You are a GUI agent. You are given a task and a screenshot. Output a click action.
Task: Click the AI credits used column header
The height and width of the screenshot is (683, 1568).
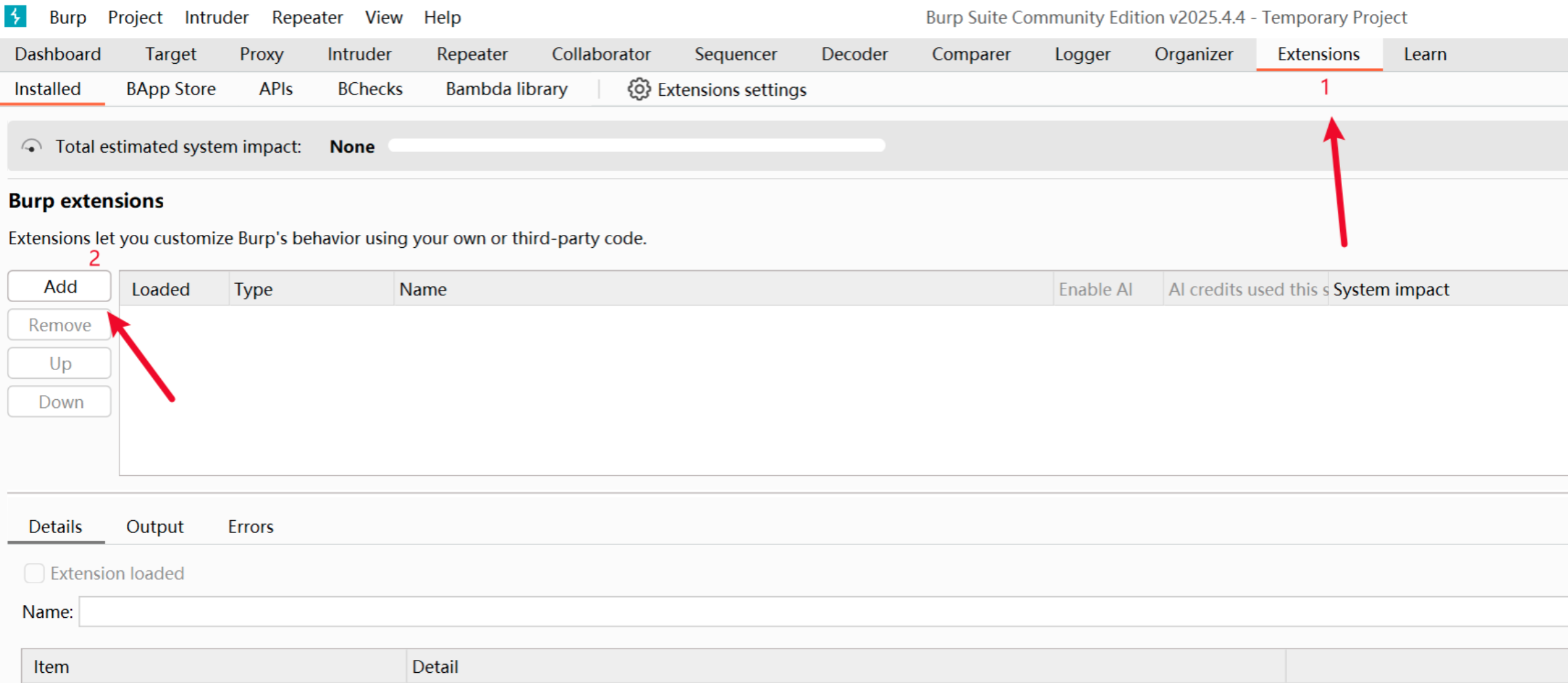1246,289
